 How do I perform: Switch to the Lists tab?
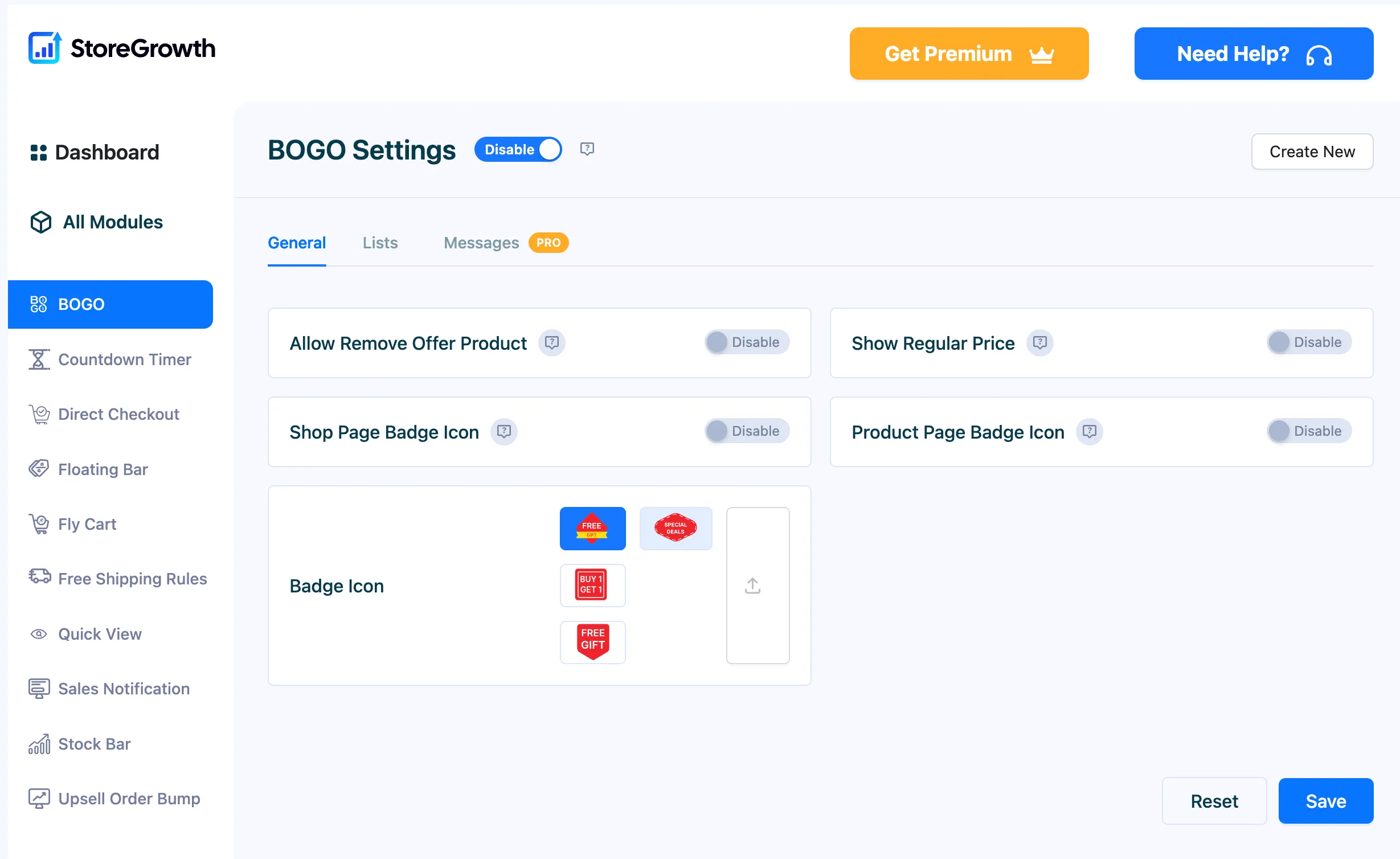[380, 243]
